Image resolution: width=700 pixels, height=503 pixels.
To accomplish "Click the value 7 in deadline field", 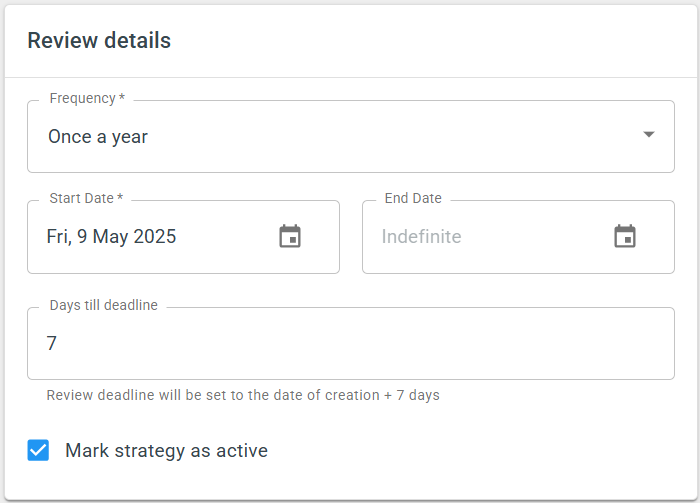I will tap(52, 343).
